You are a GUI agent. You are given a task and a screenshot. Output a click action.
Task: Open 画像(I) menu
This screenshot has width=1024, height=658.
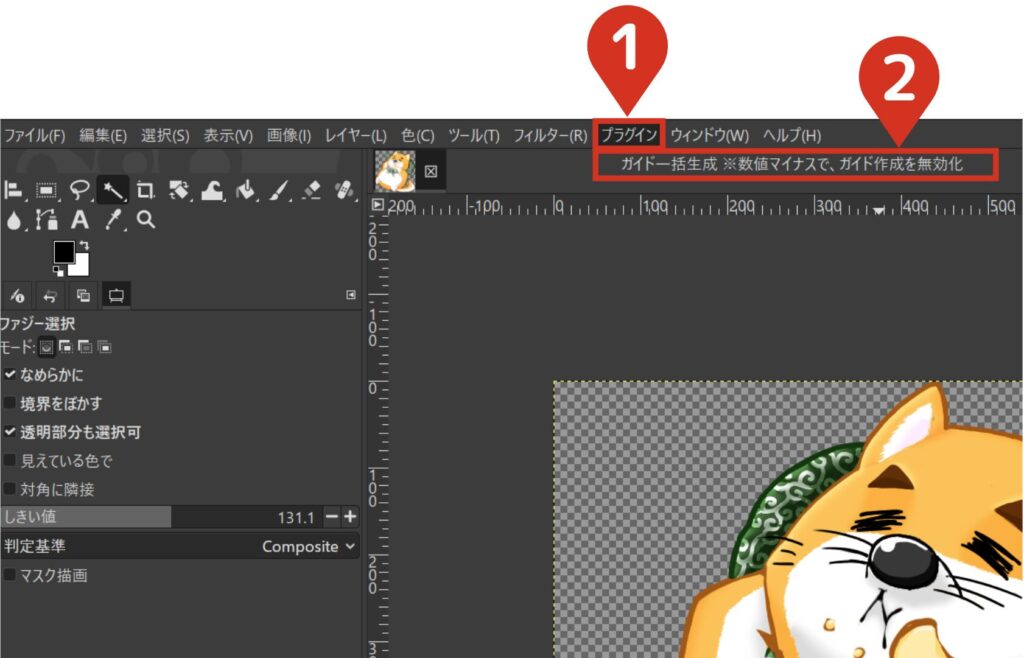pos(289,136)
